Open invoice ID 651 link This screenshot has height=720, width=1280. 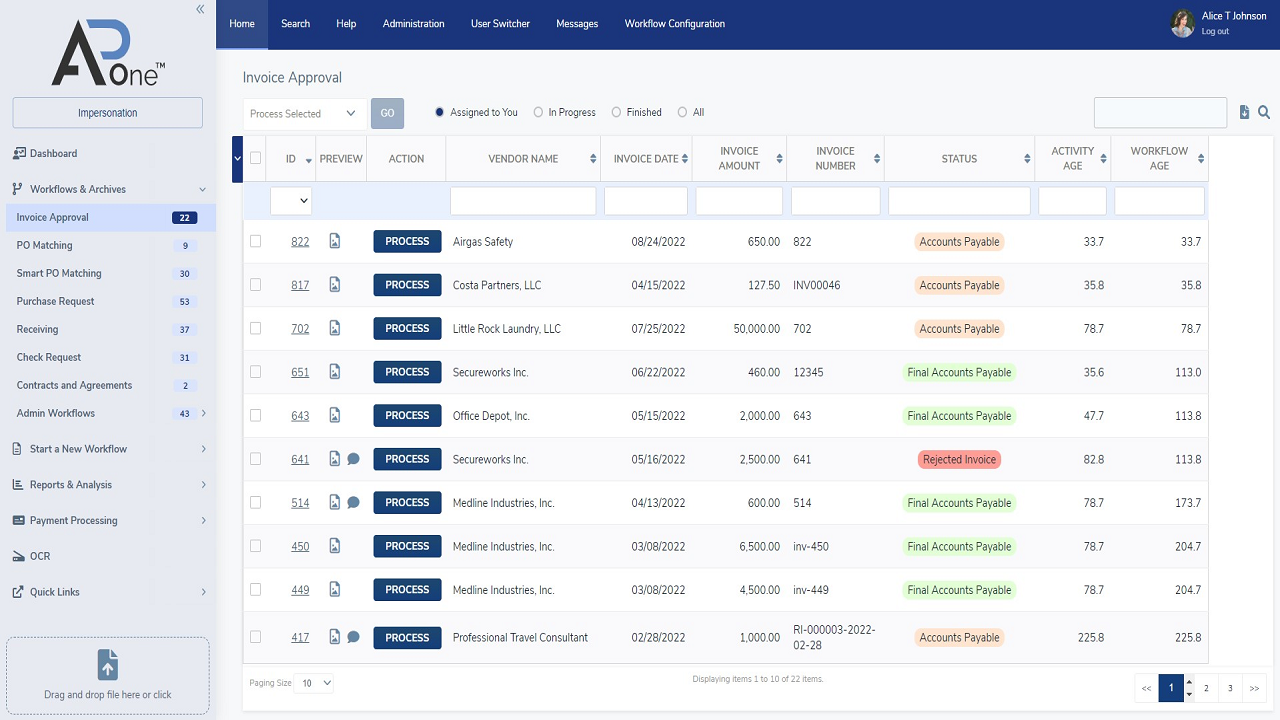tap(300, 372)
